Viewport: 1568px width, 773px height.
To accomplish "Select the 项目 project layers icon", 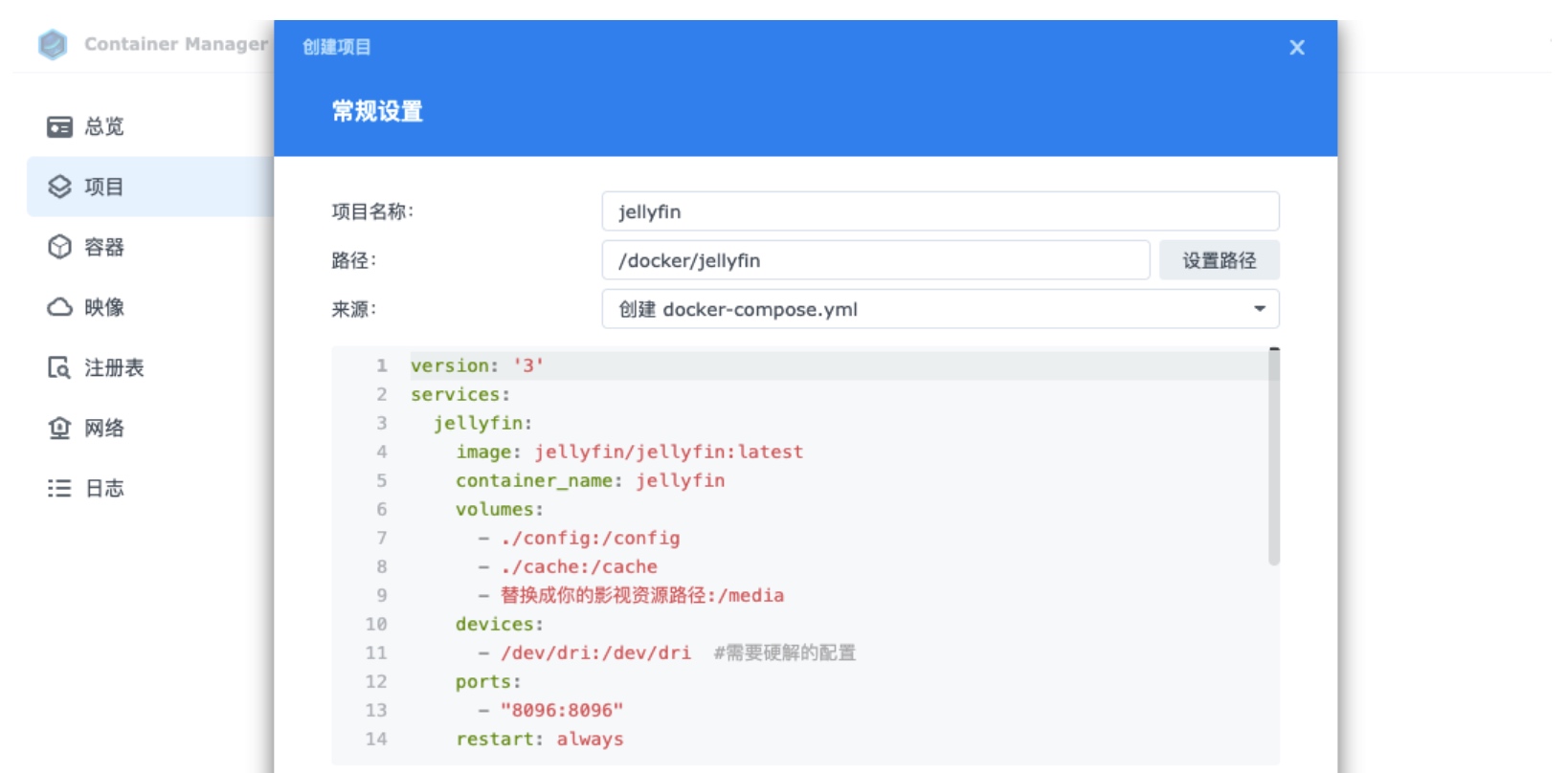I will (59, 187).
